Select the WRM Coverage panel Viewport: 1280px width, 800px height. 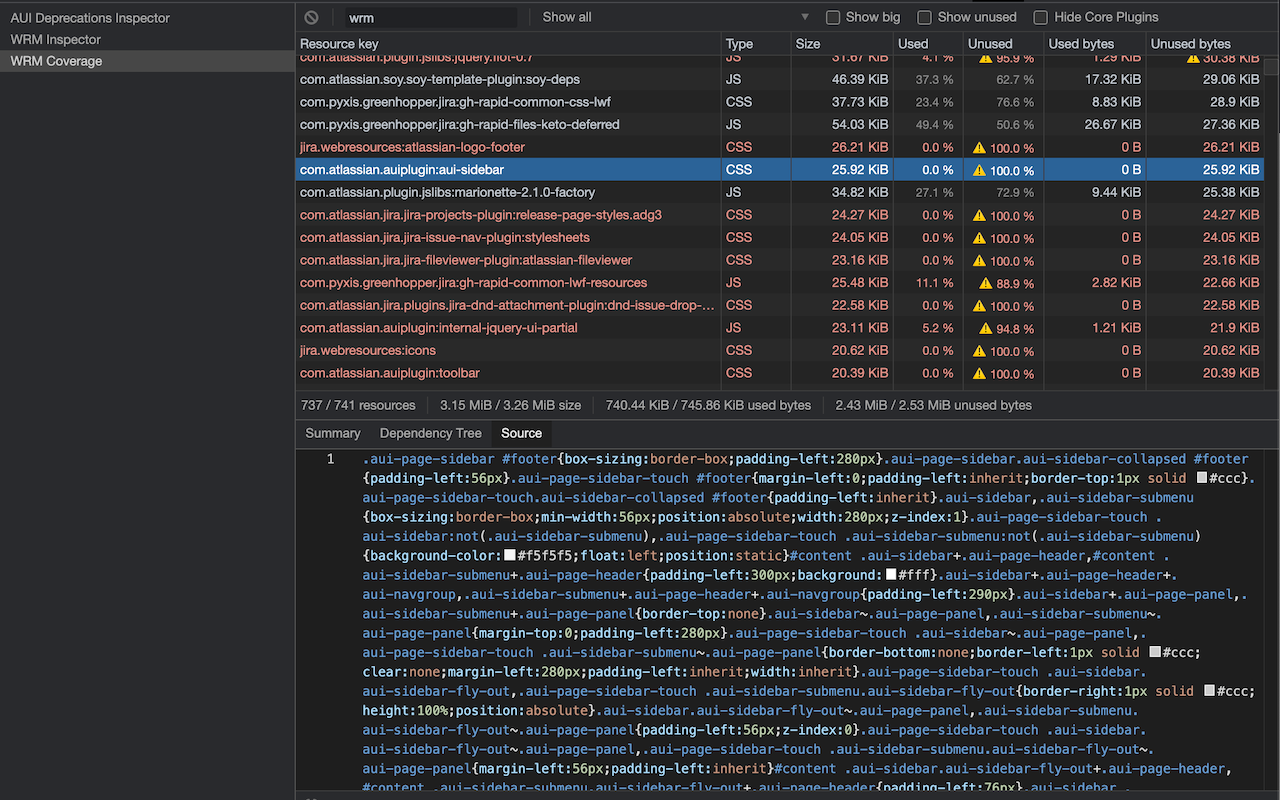(x=147, y=61)
